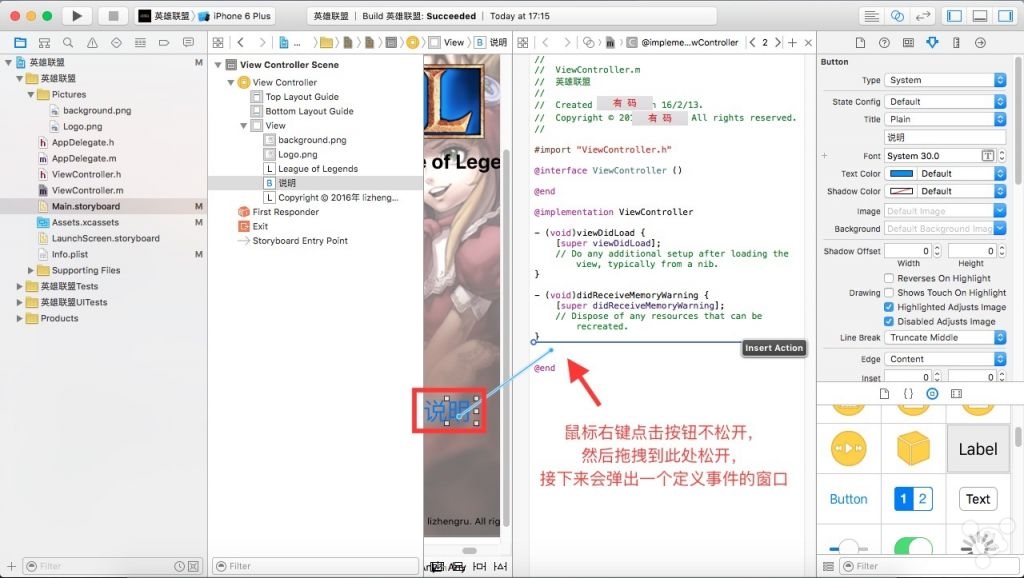Viewport: 1024px width, 578px height.
Task: Click the Text Color swatch
Action: [x=901, y=174]
